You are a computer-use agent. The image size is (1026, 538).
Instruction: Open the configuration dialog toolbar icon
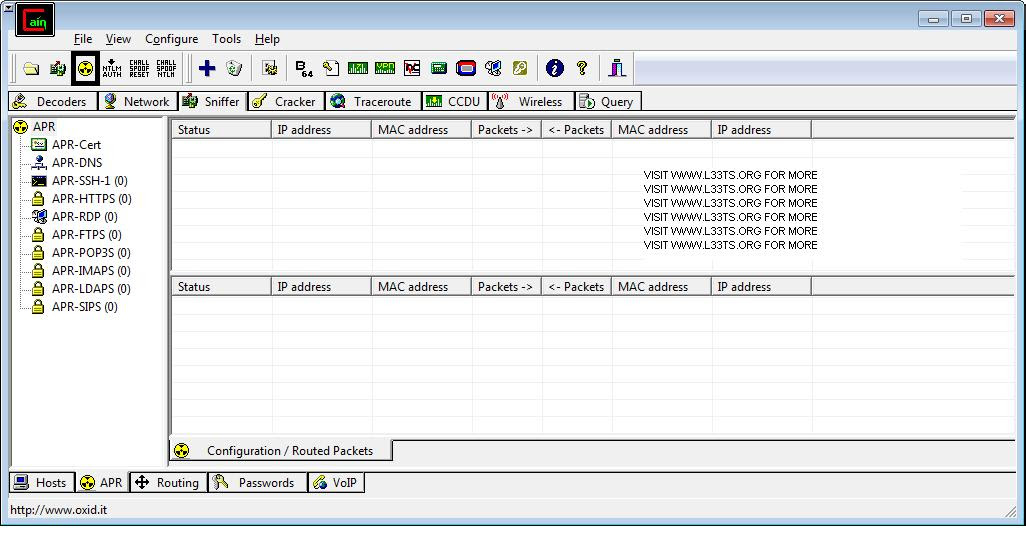(270, 68)
